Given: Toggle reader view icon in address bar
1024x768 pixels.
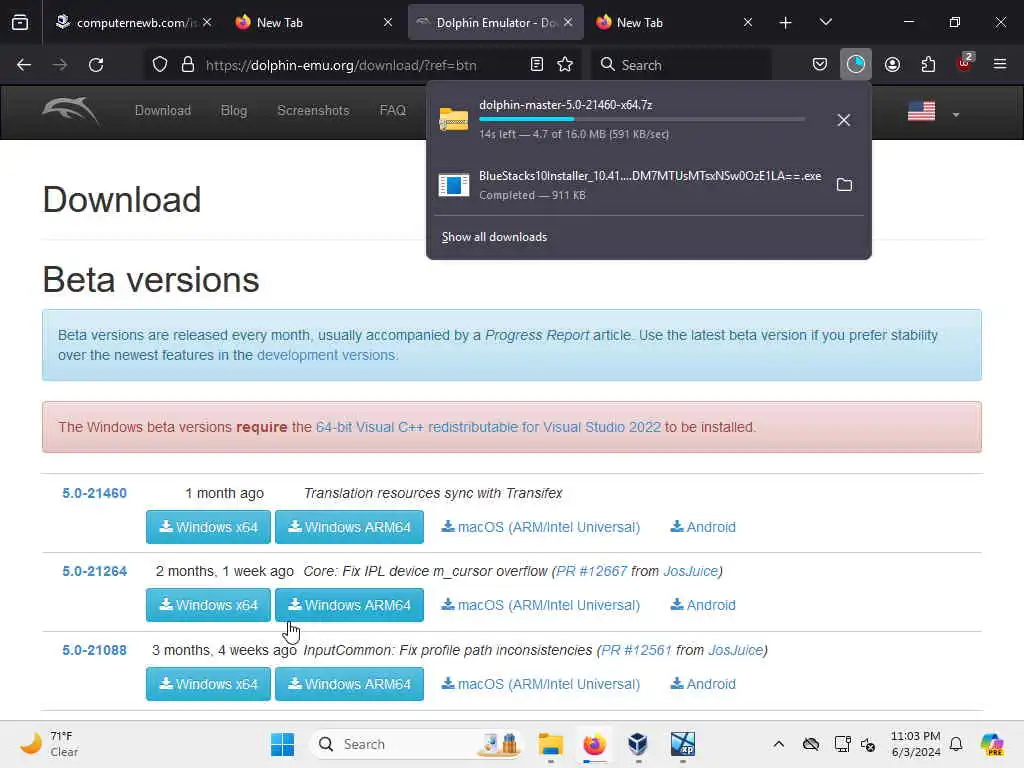Looking at the screenshot, I should [x=536, y=64].
